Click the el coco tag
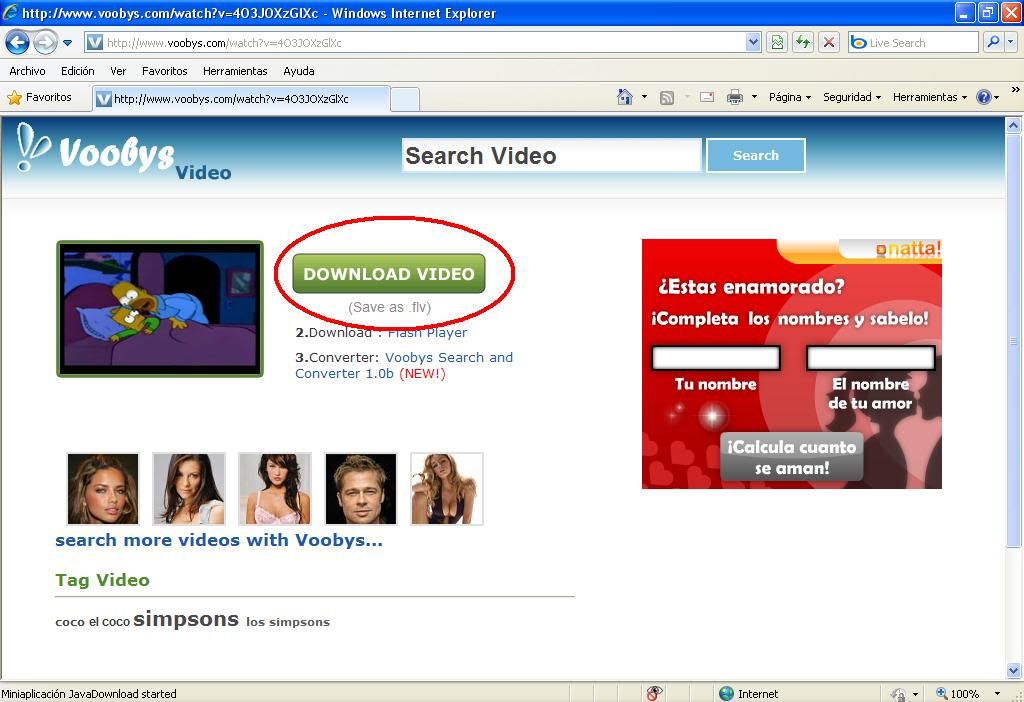The height and width of the screenshot is (702, 1024). point(110,622)
